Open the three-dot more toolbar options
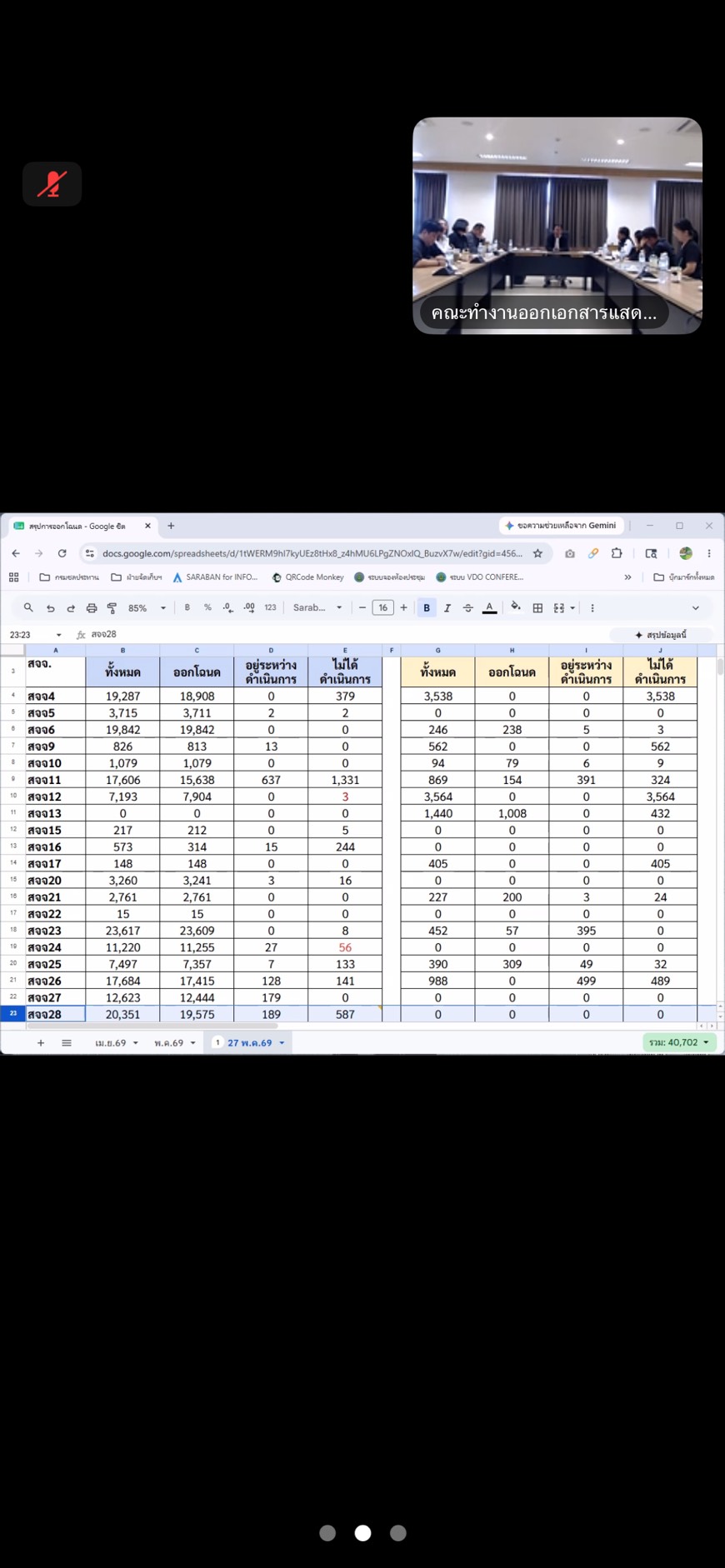 592,608
